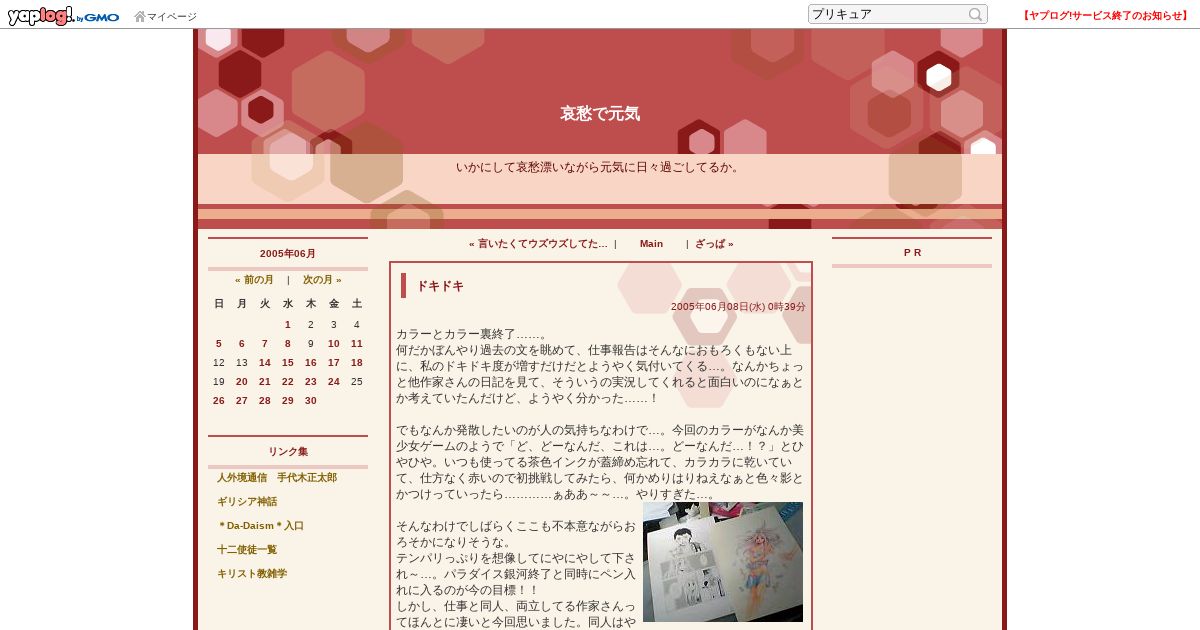This screenshot has height=630, width=1200.
Task: Click the blog subtitle いかにして哀愁漂いながら元気に
Action: [x=600, y=168]
